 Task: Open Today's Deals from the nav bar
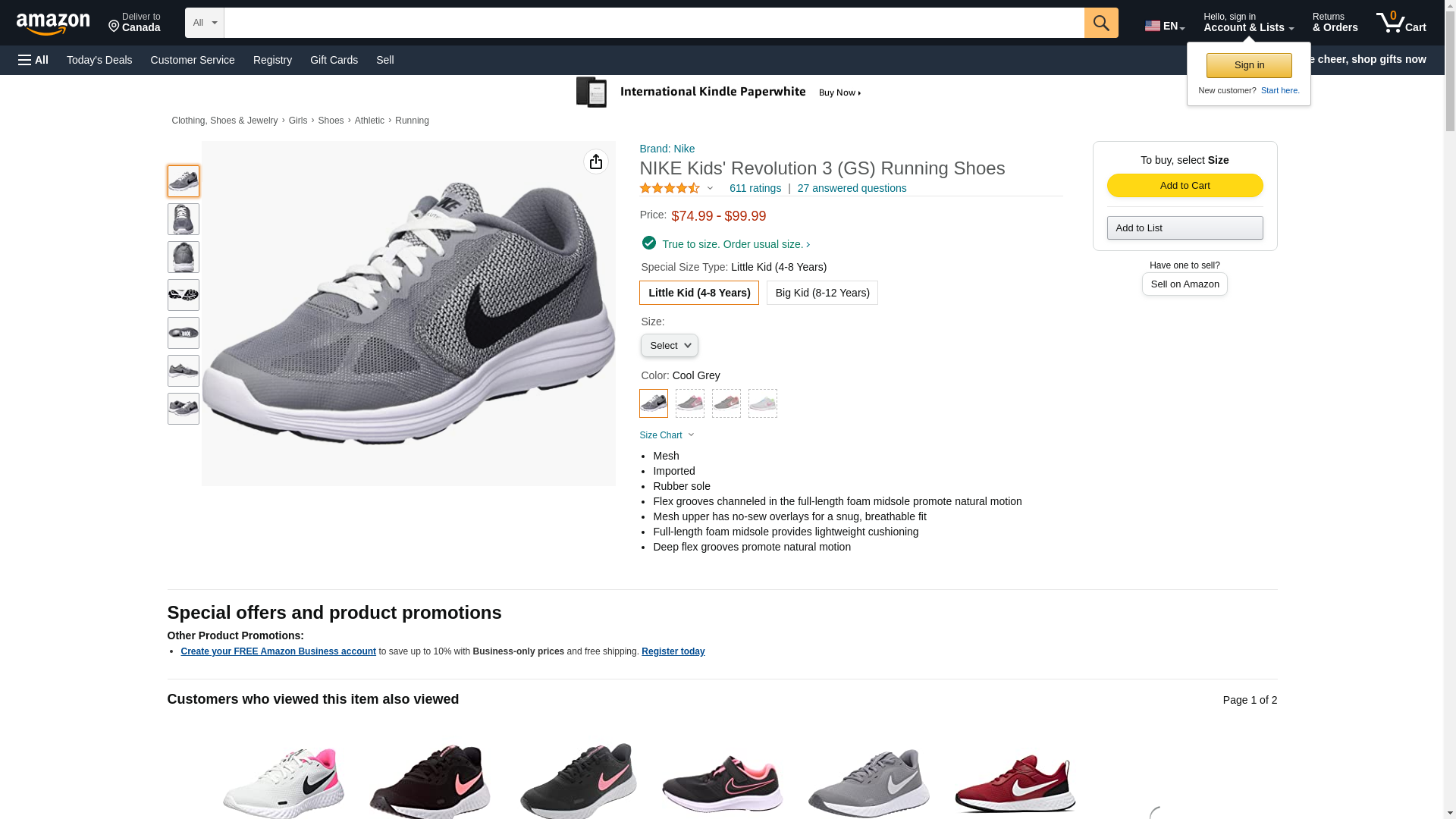99,60
